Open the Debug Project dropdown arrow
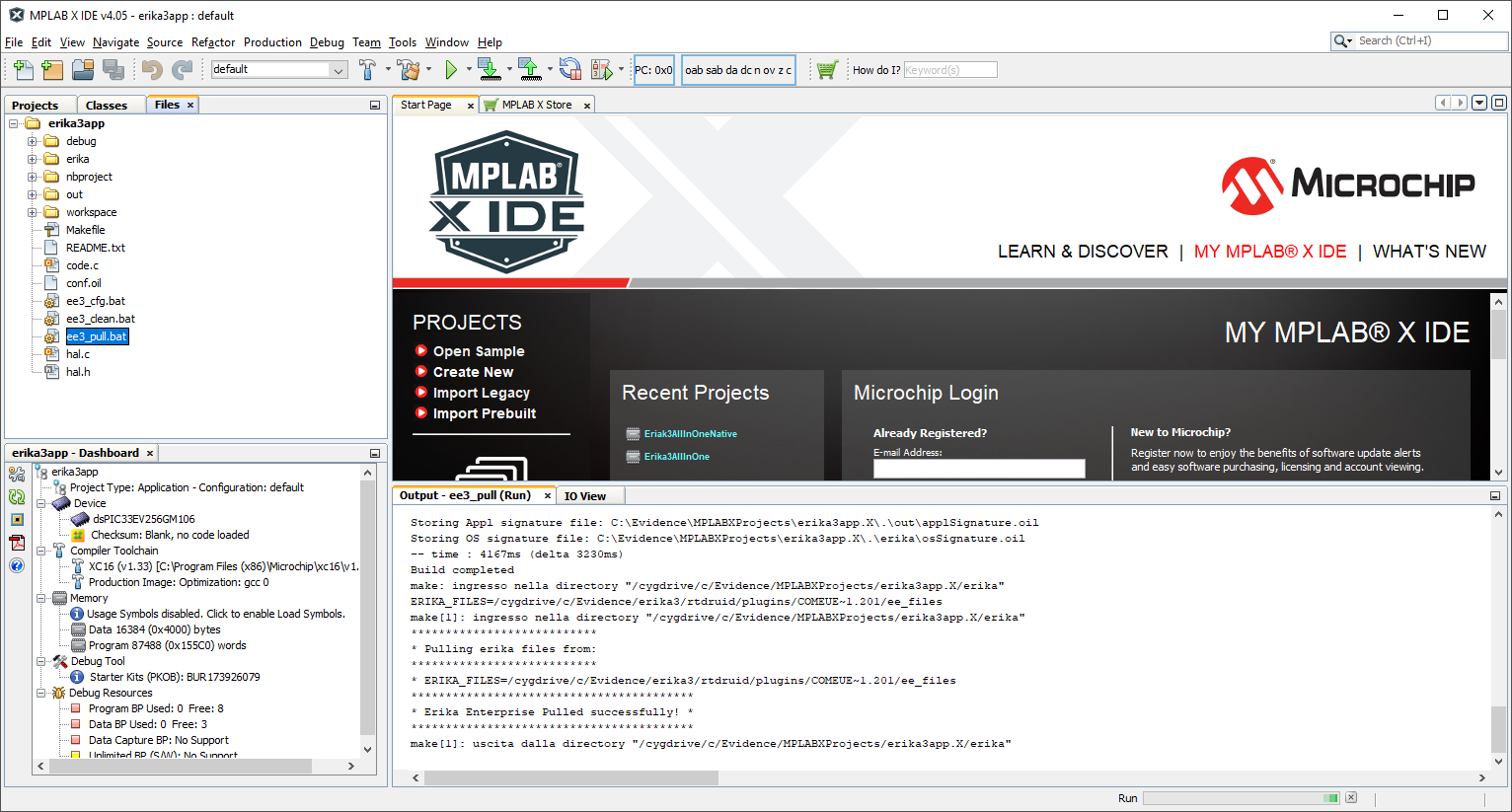The height and width of the screenshot is (812, 1512). pyautogui.click(x=621, y=70)
